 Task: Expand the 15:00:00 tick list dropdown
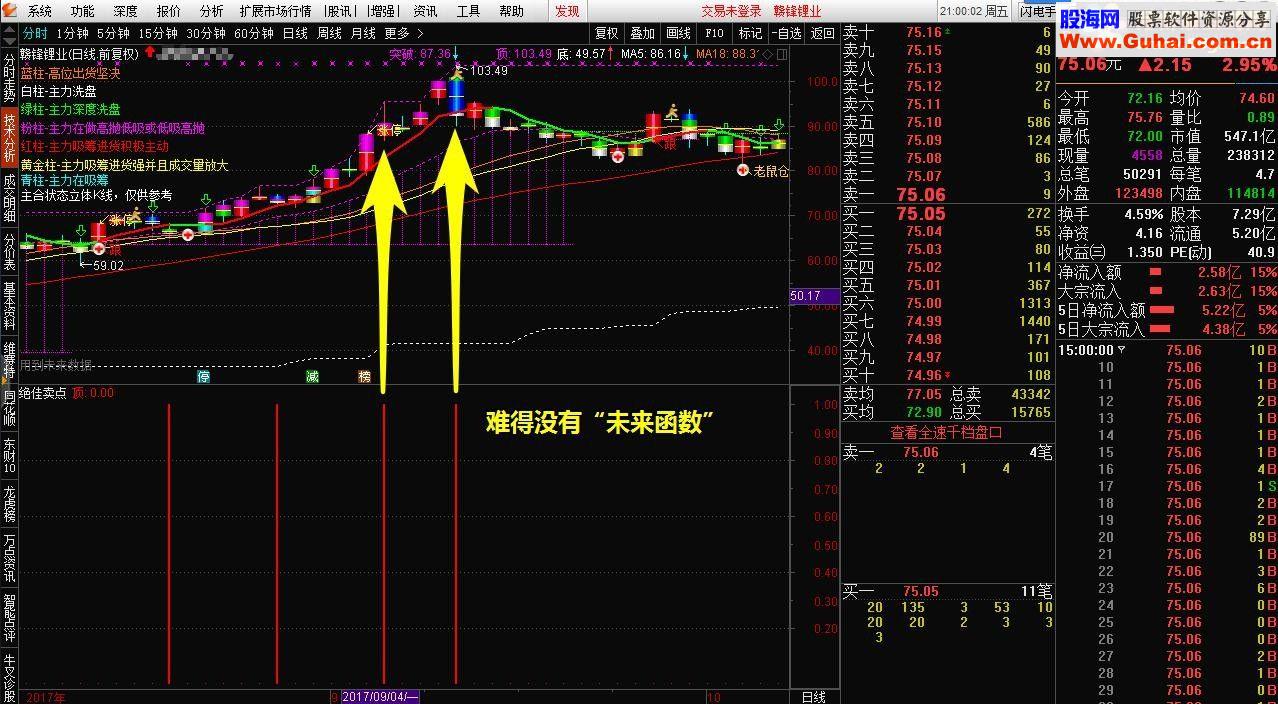tap(1121, 350)
